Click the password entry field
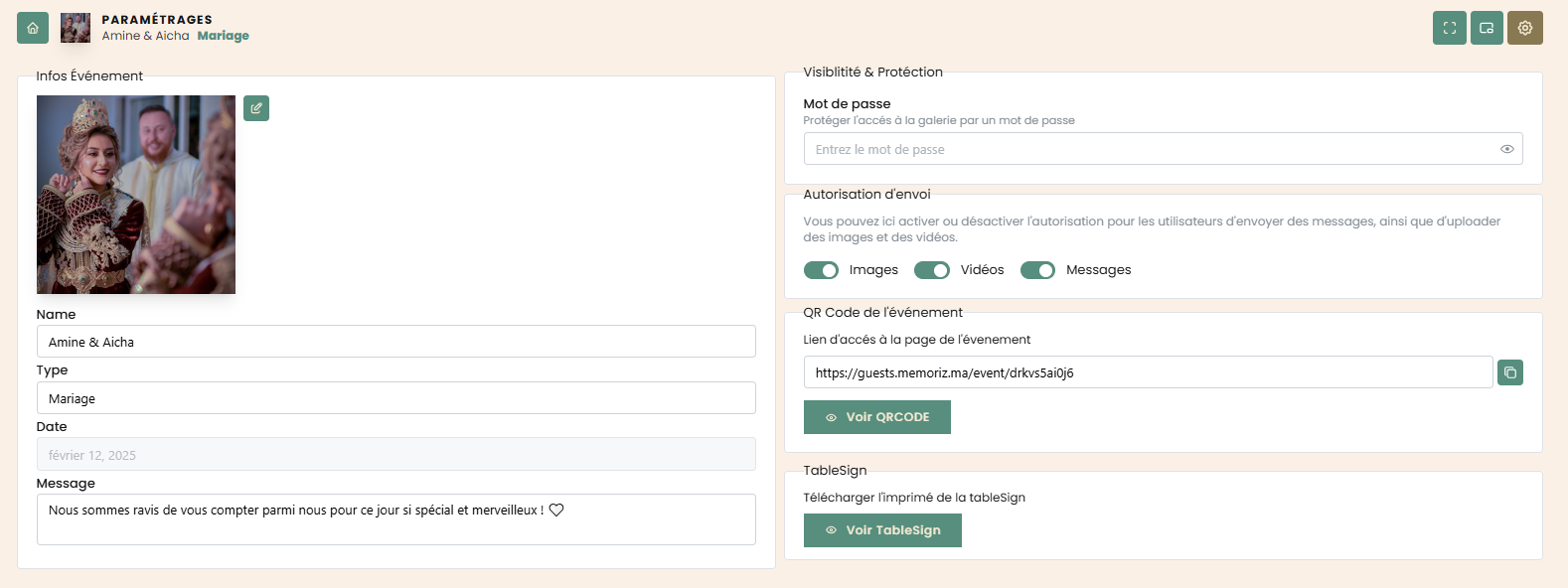The width and height of the screenshot is (1568, 588). point(1153,149)
